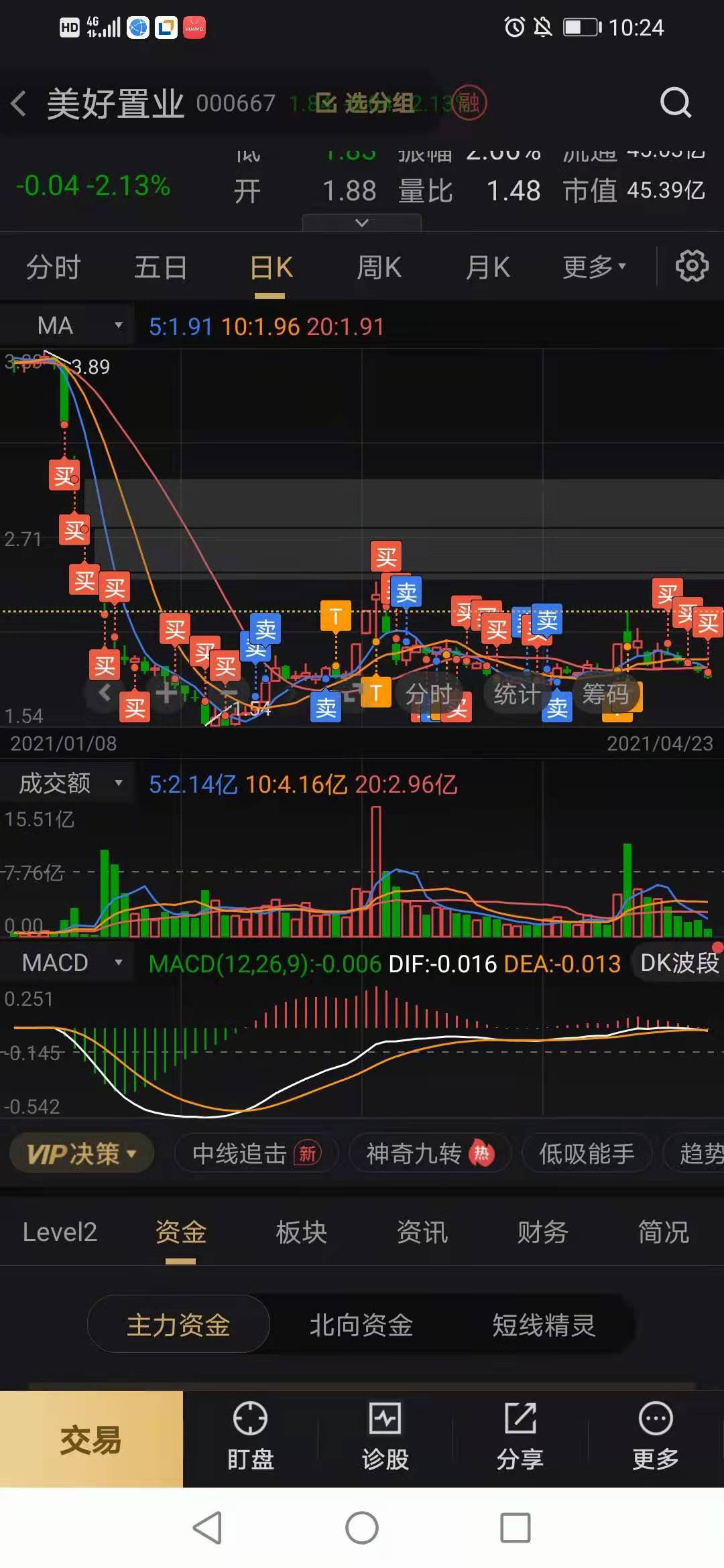Go back using the top-left arrow
724x1568 pixels.
coord(19,103)
